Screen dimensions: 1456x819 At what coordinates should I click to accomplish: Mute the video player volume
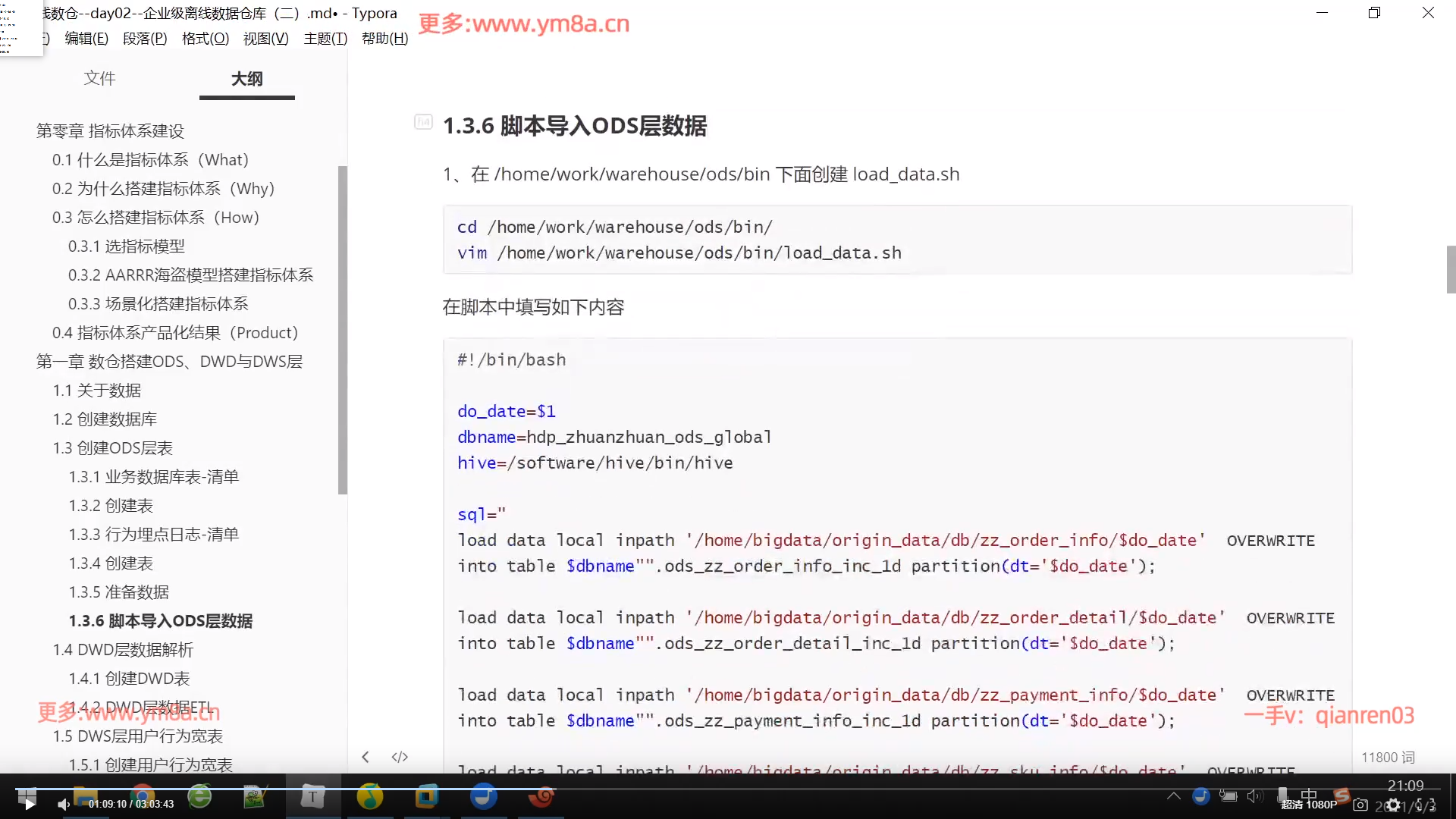pyautogui.click(x=64, y=804)
